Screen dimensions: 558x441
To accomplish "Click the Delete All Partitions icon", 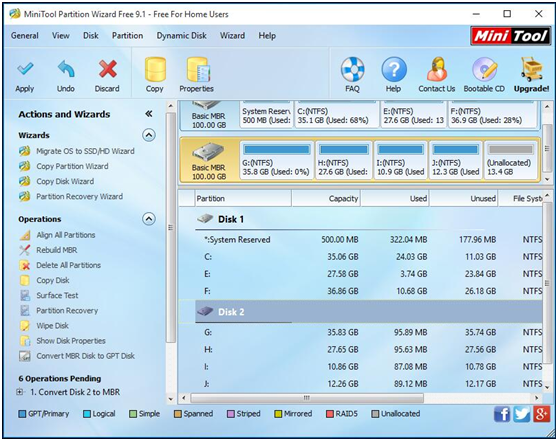I will click(x=25, y=265).
